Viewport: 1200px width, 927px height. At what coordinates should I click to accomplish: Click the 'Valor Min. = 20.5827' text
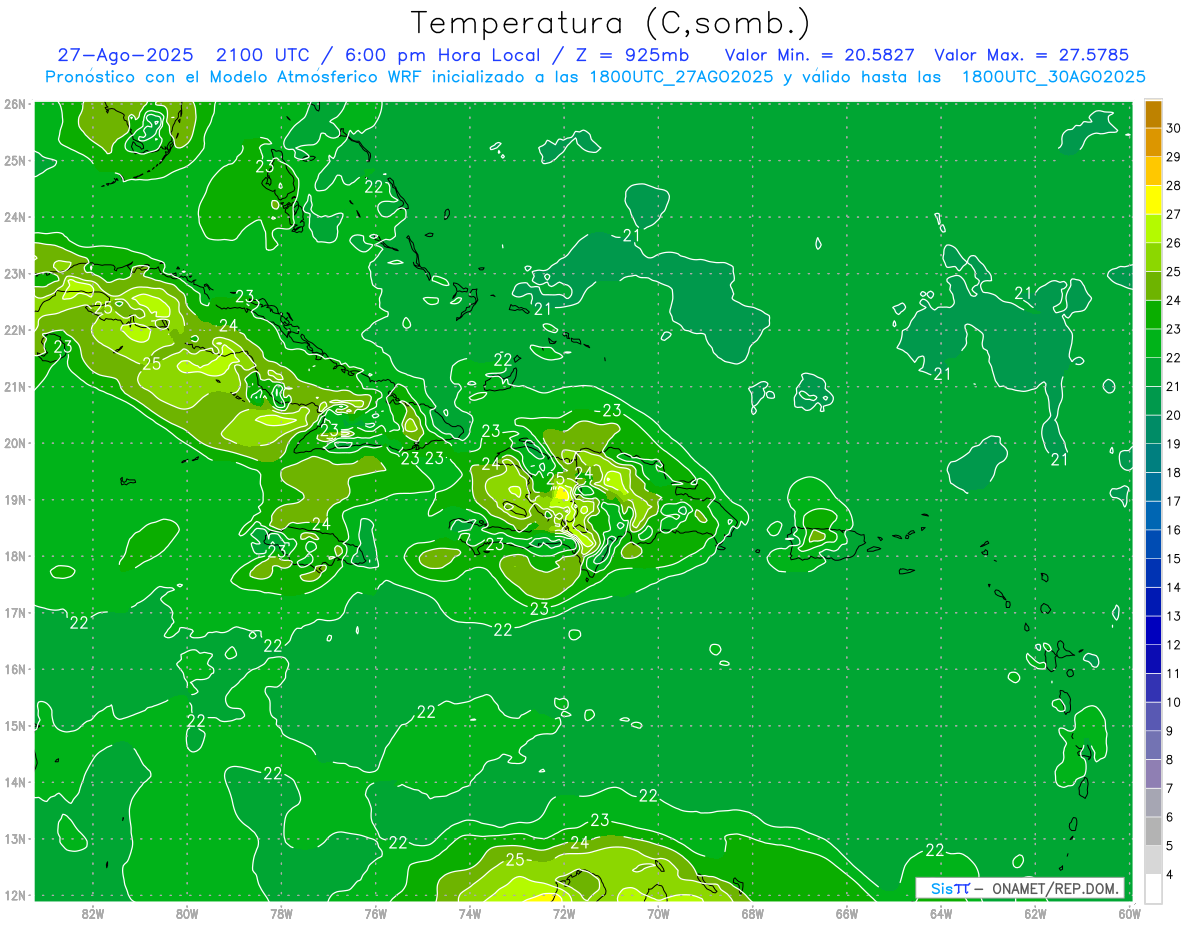point(820,56)
